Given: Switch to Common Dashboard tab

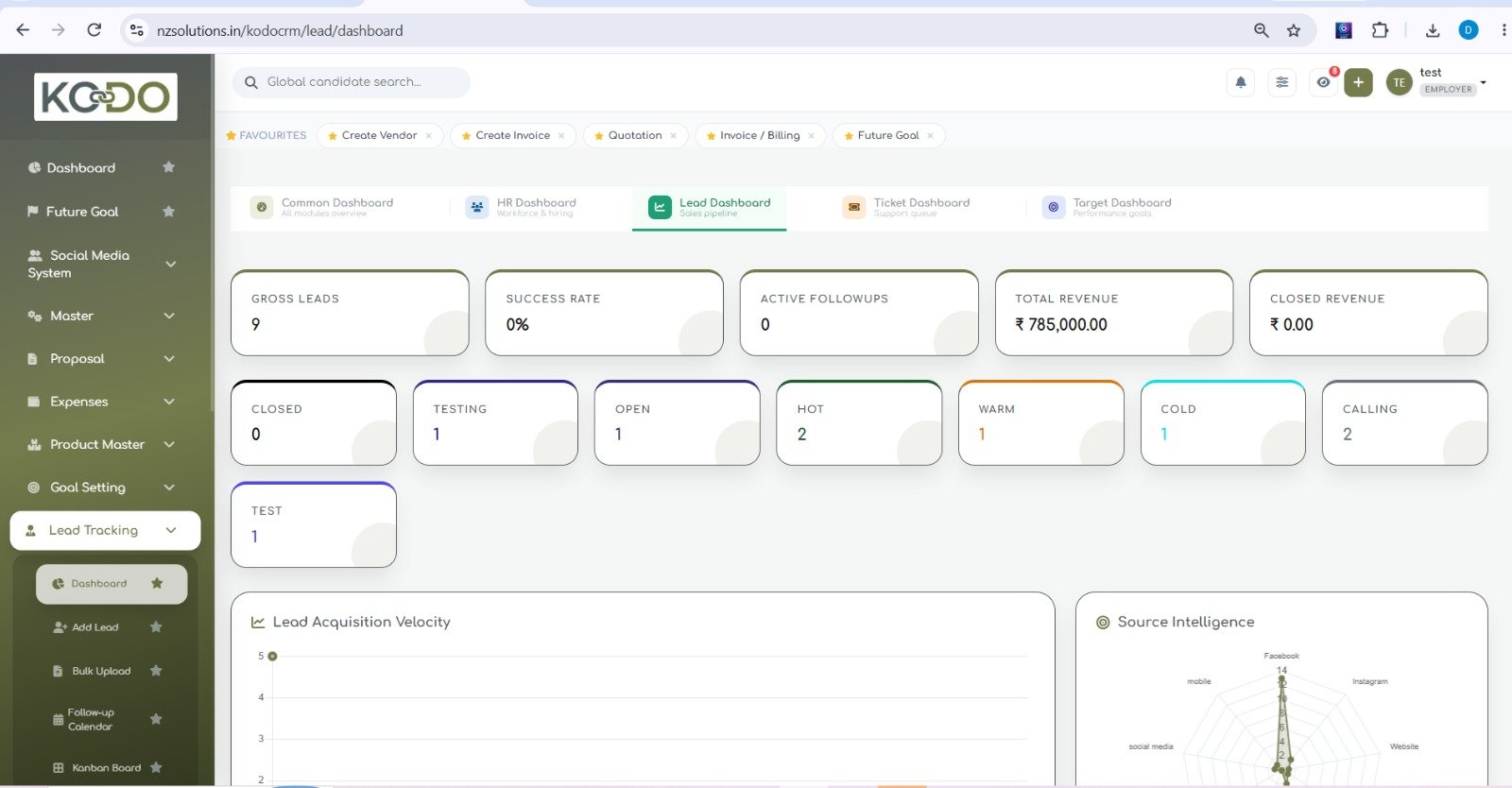Looking at the screenshot, I should click(322, 207).
